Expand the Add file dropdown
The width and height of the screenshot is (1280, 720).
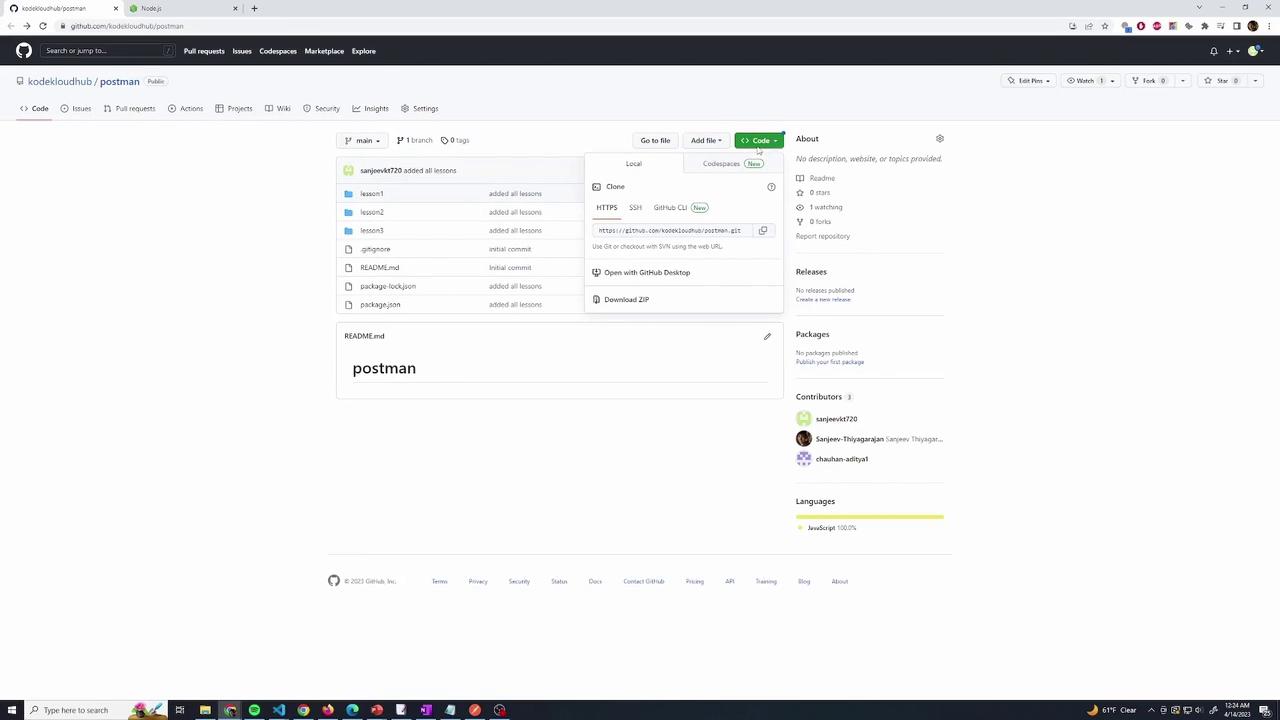click(x=705, y=141)
